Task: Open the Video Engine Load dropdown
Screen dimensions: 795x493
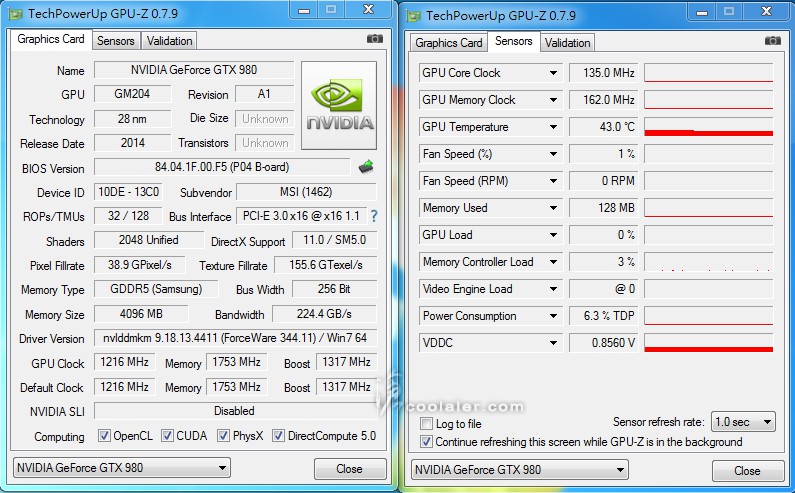Action: tap(553, 289)
